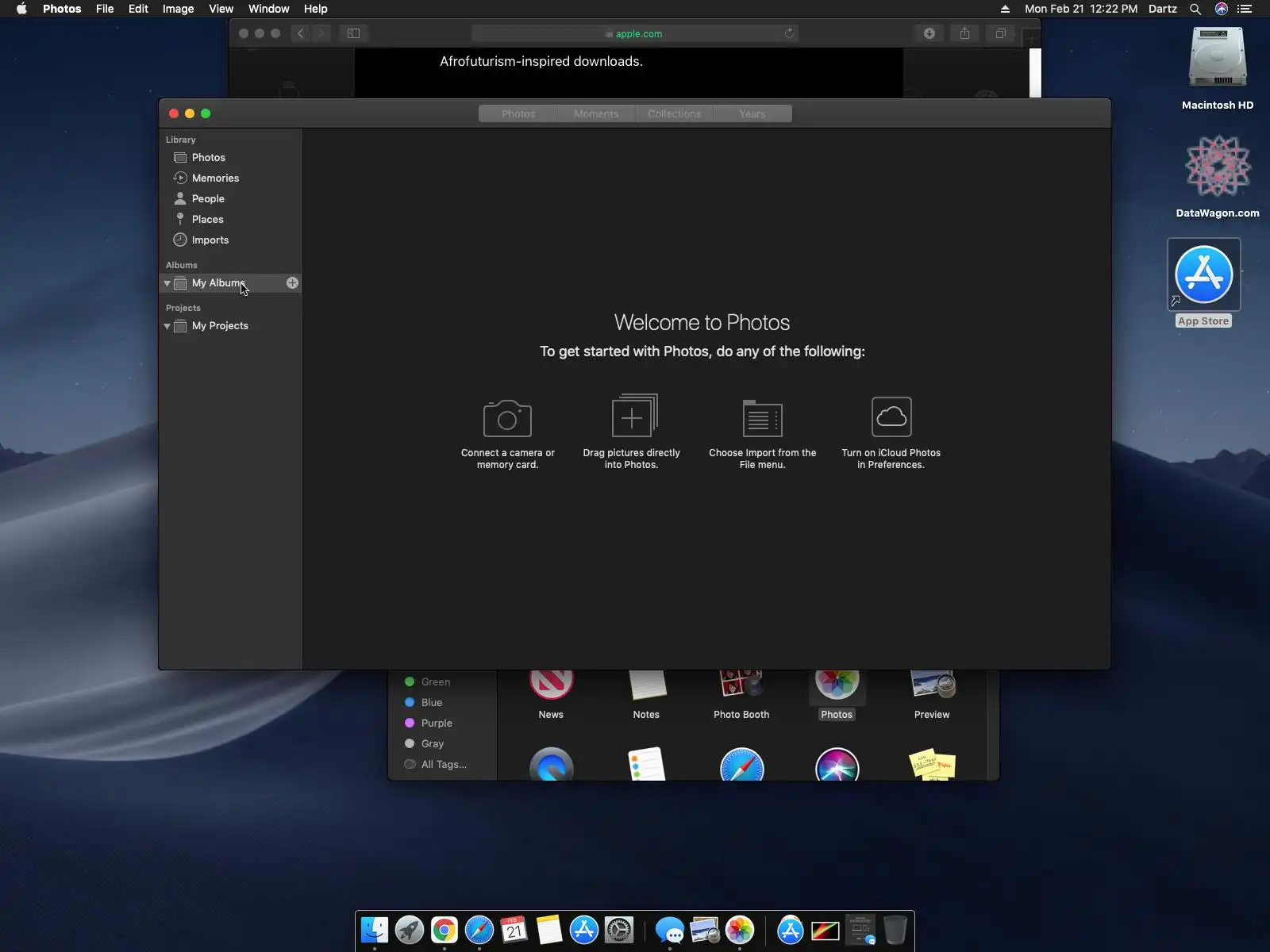Screen dimensions: 1270x952
Task: Open Messages from the Dock
Action: [x=670, y=930]
